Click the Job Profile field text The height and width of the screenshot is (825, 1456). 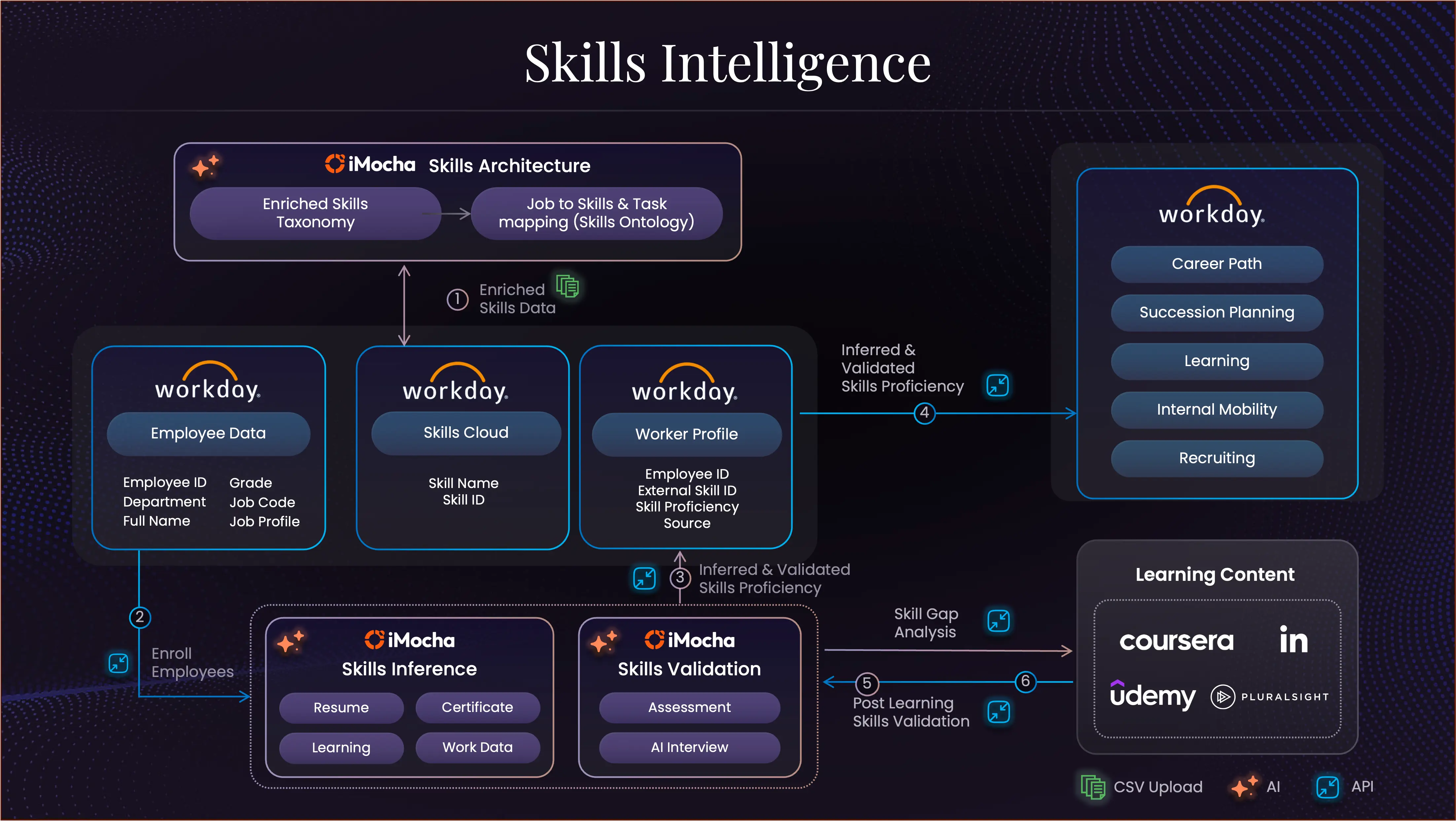tap(265, 522)
